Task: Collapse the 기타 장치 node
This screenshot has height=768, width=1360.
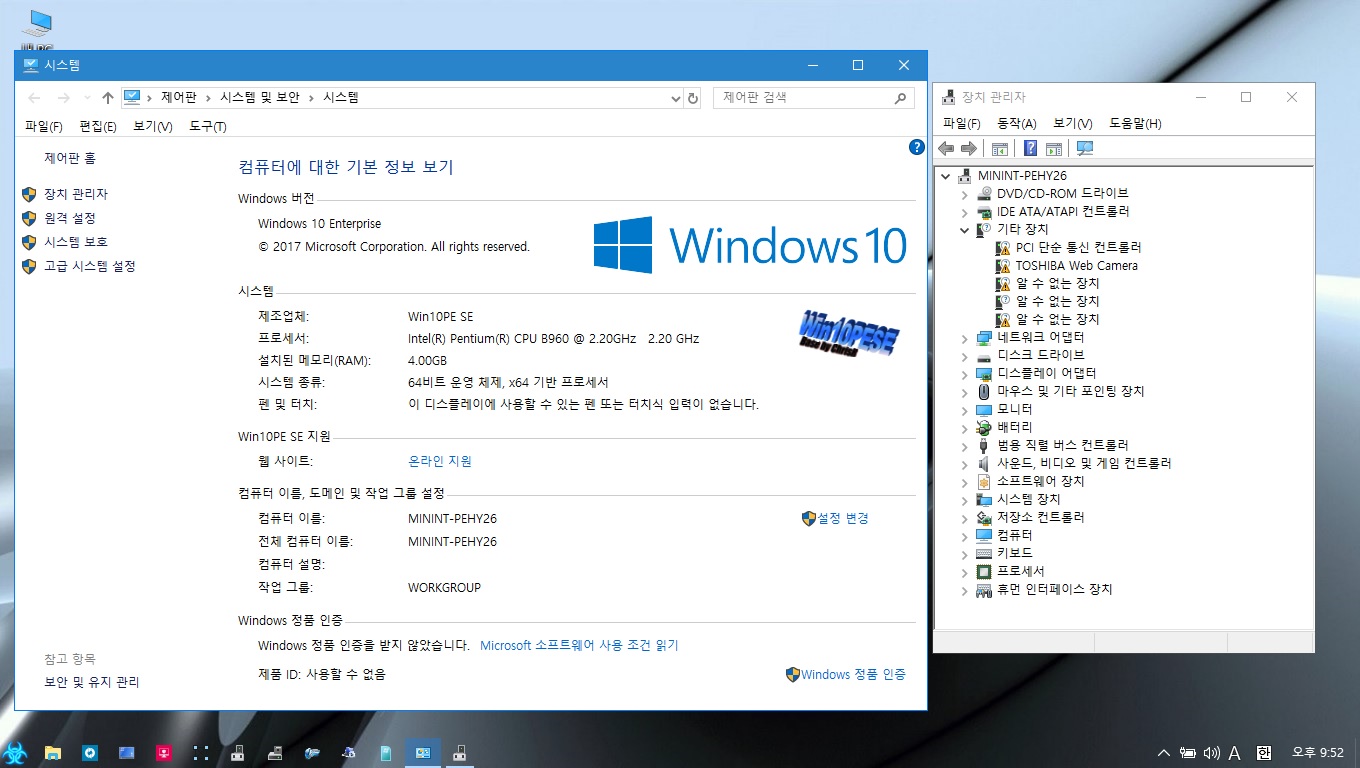Action: coord(964,230)
